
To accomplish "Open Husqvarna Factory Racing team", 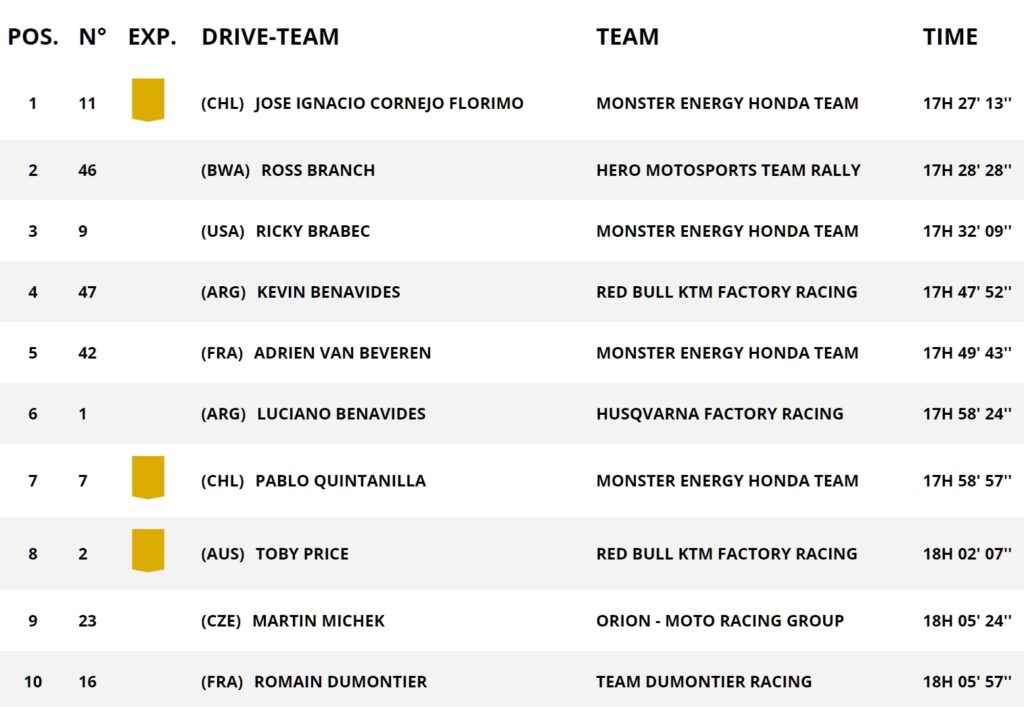I will pos(720,414).
